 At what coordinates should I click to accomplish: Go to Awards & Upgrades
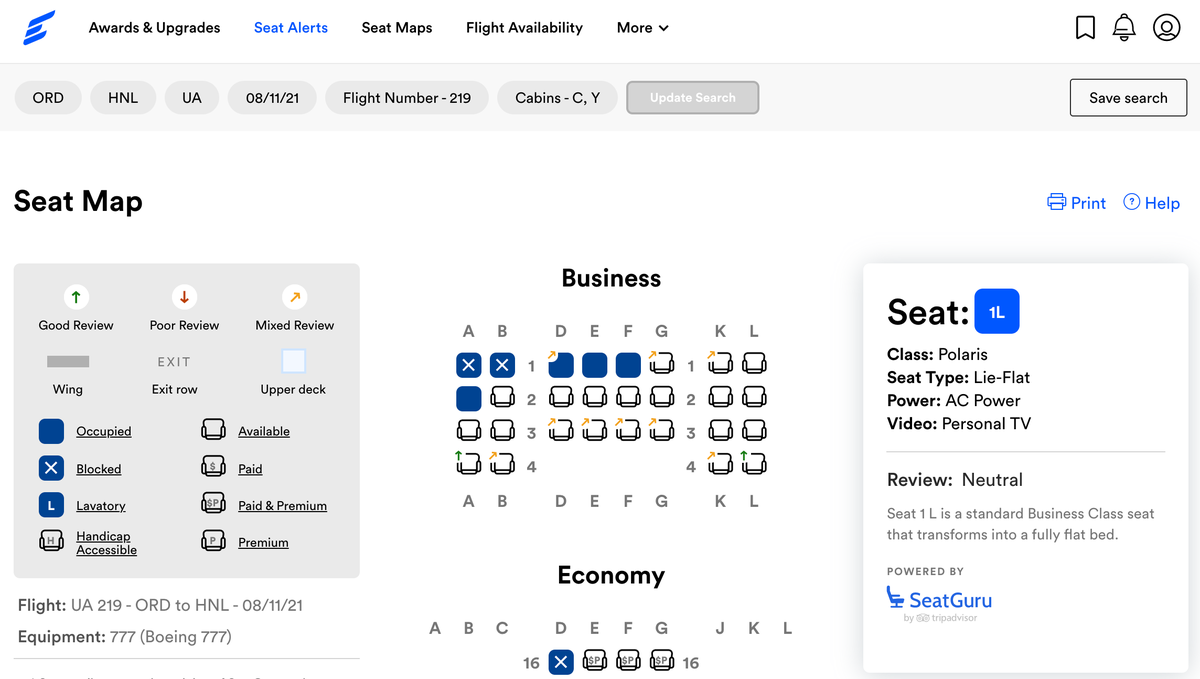154,28
